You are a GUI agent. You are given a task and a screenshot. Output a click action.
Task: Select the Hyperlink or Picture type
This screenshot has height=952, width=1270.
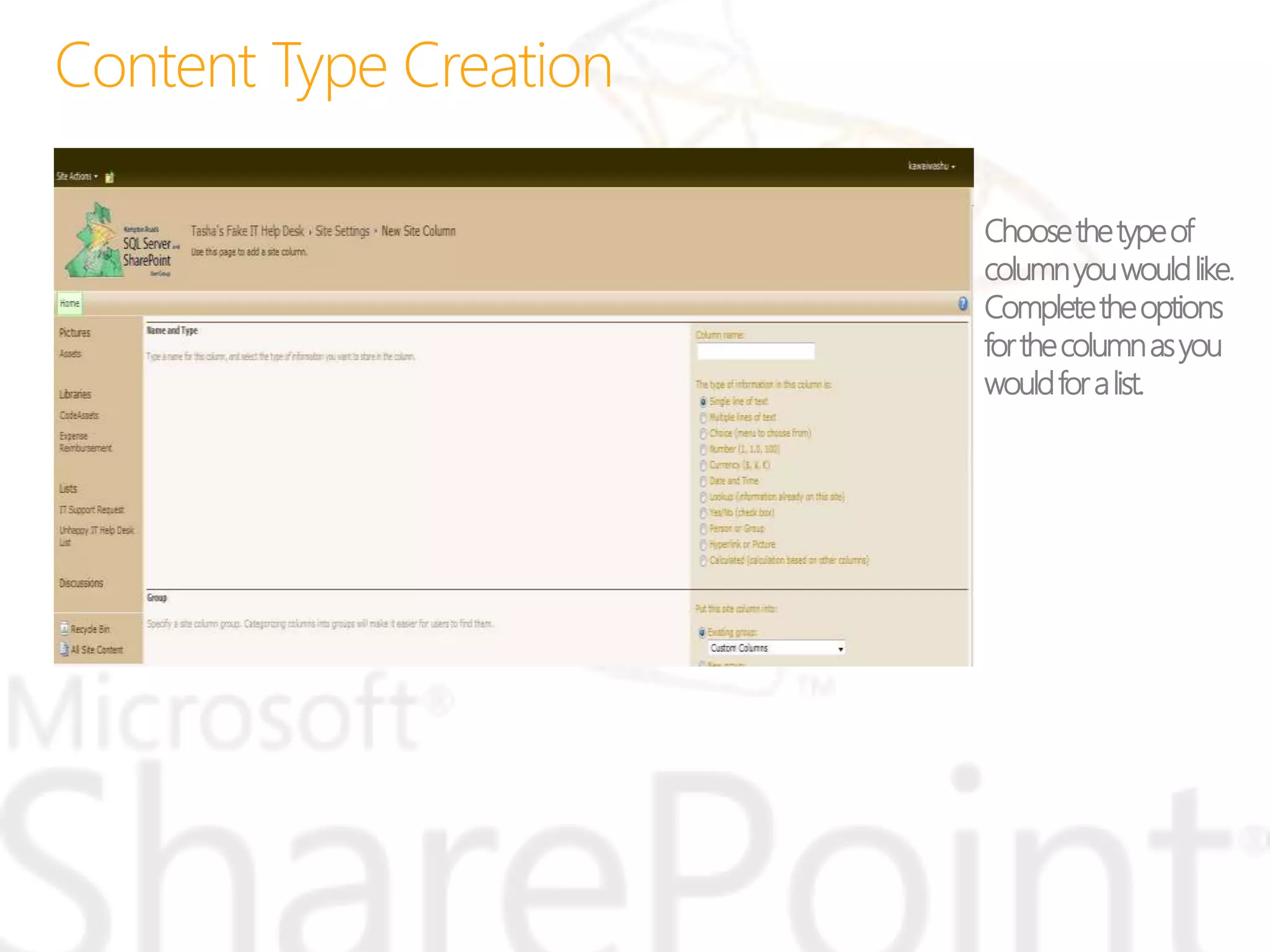703,545
